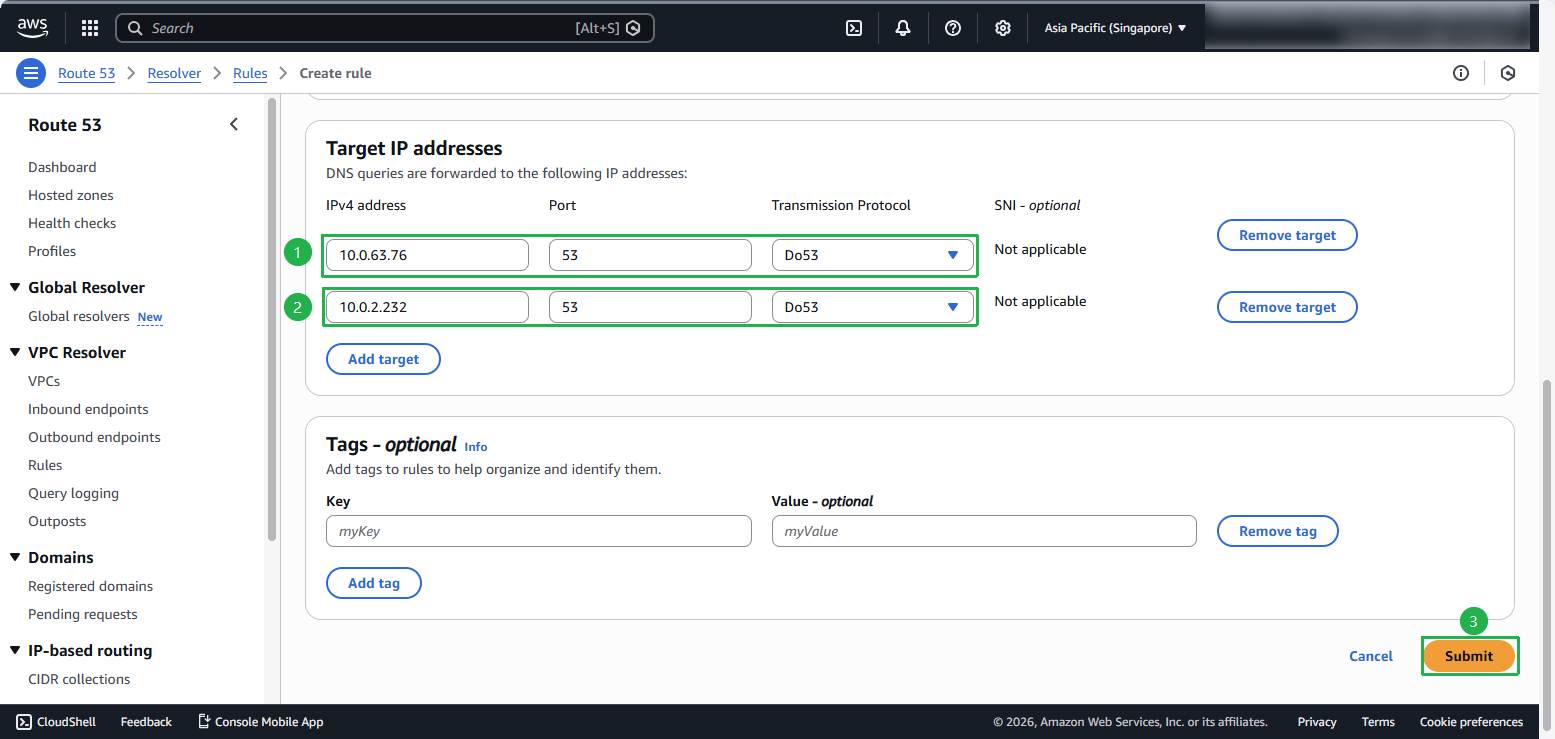
Task: Open the notifications bell
Action: (x=903, y=28)
